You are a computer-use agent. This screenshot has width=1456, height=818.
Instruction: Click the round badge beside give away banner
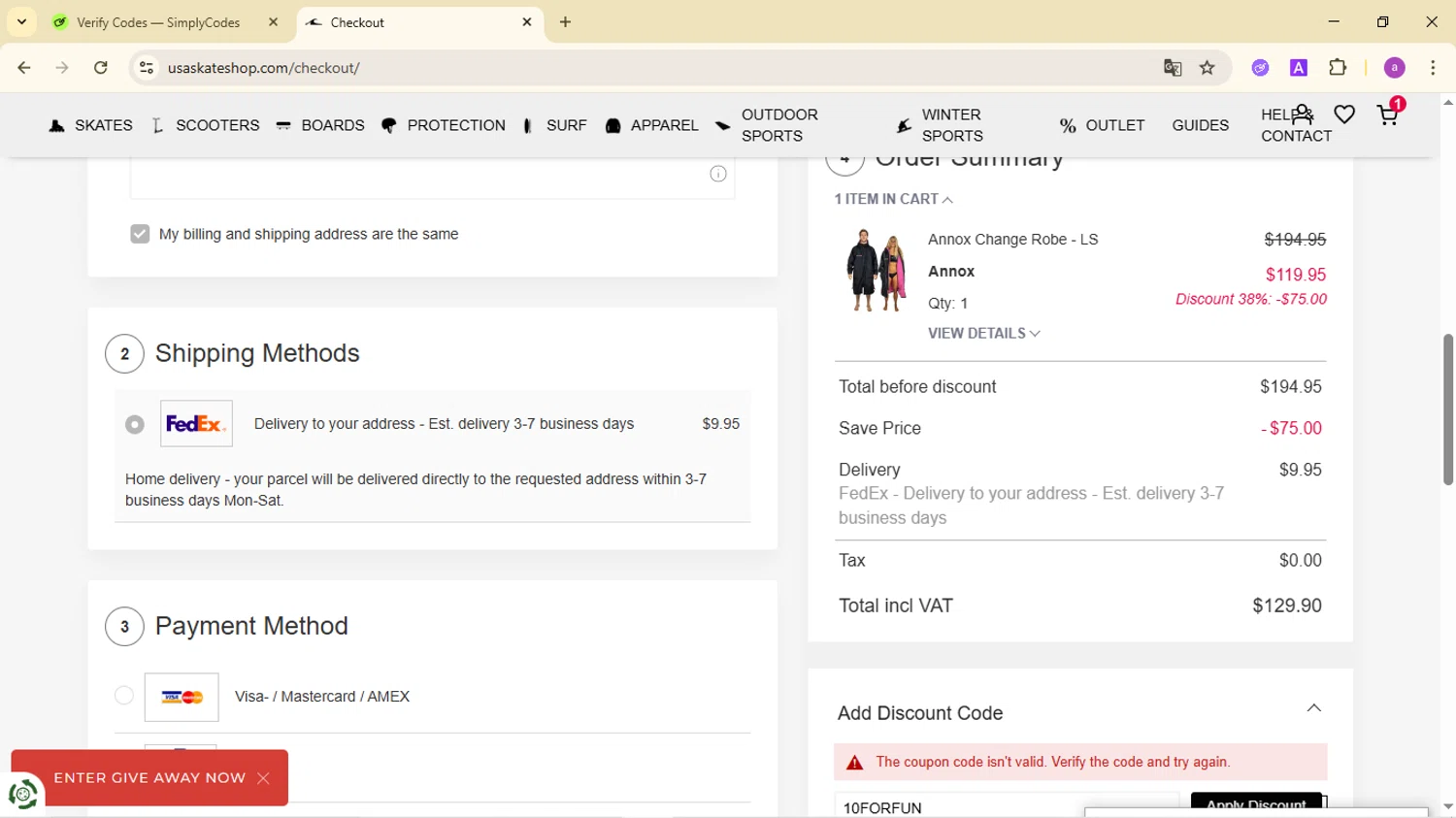22,794
